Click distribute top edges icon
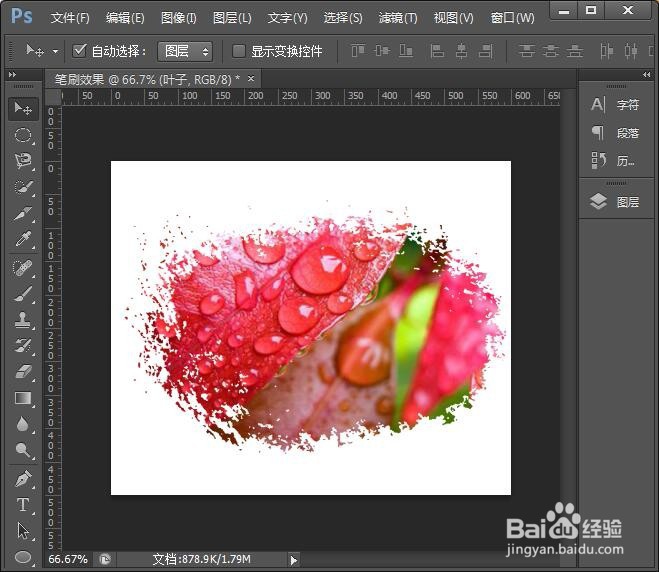 point(527,51)
